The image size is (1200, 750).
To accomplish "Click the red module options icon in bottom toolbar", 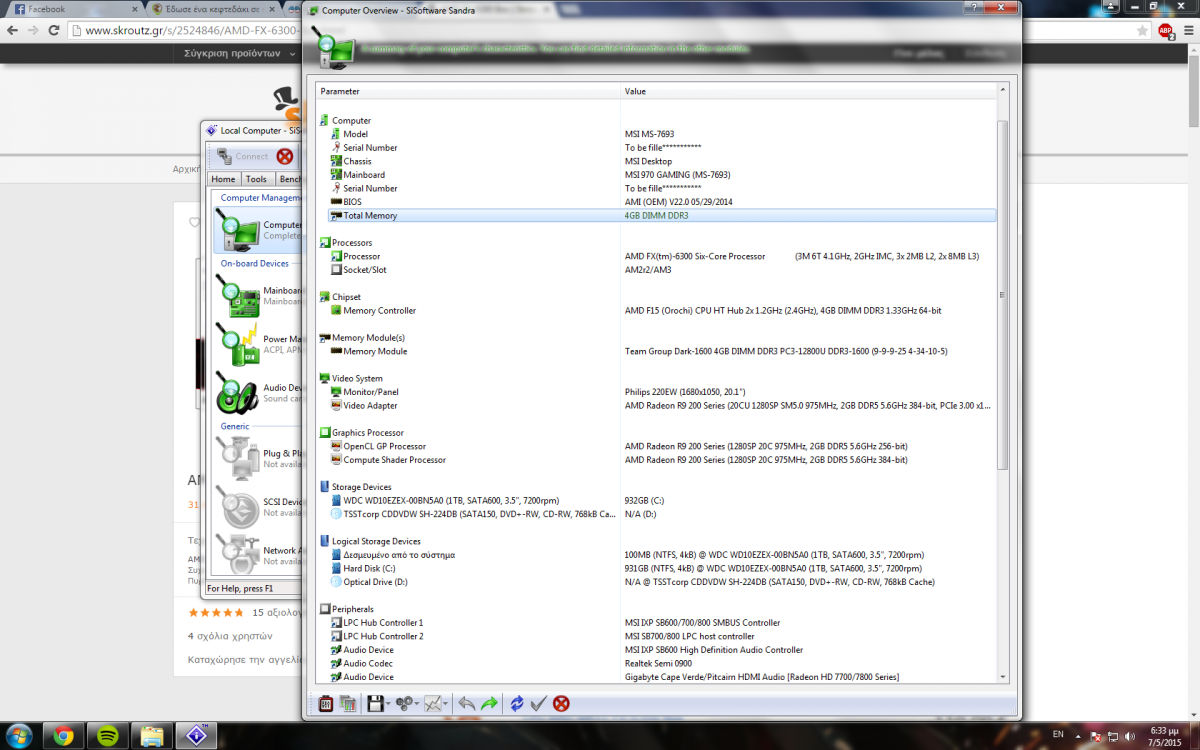I will click(325, 704).
